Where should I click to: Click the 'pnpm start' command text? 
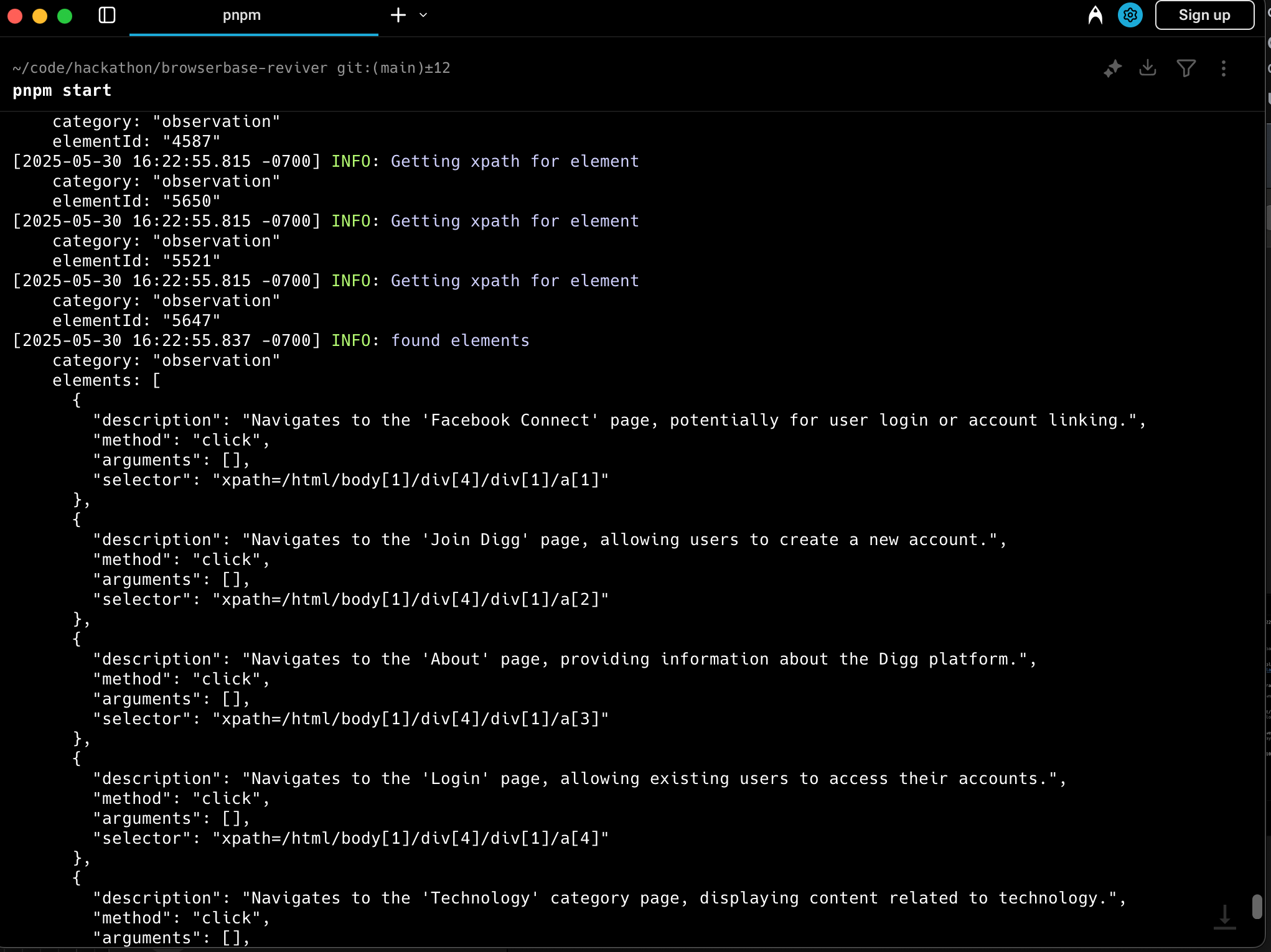(62, 91)
